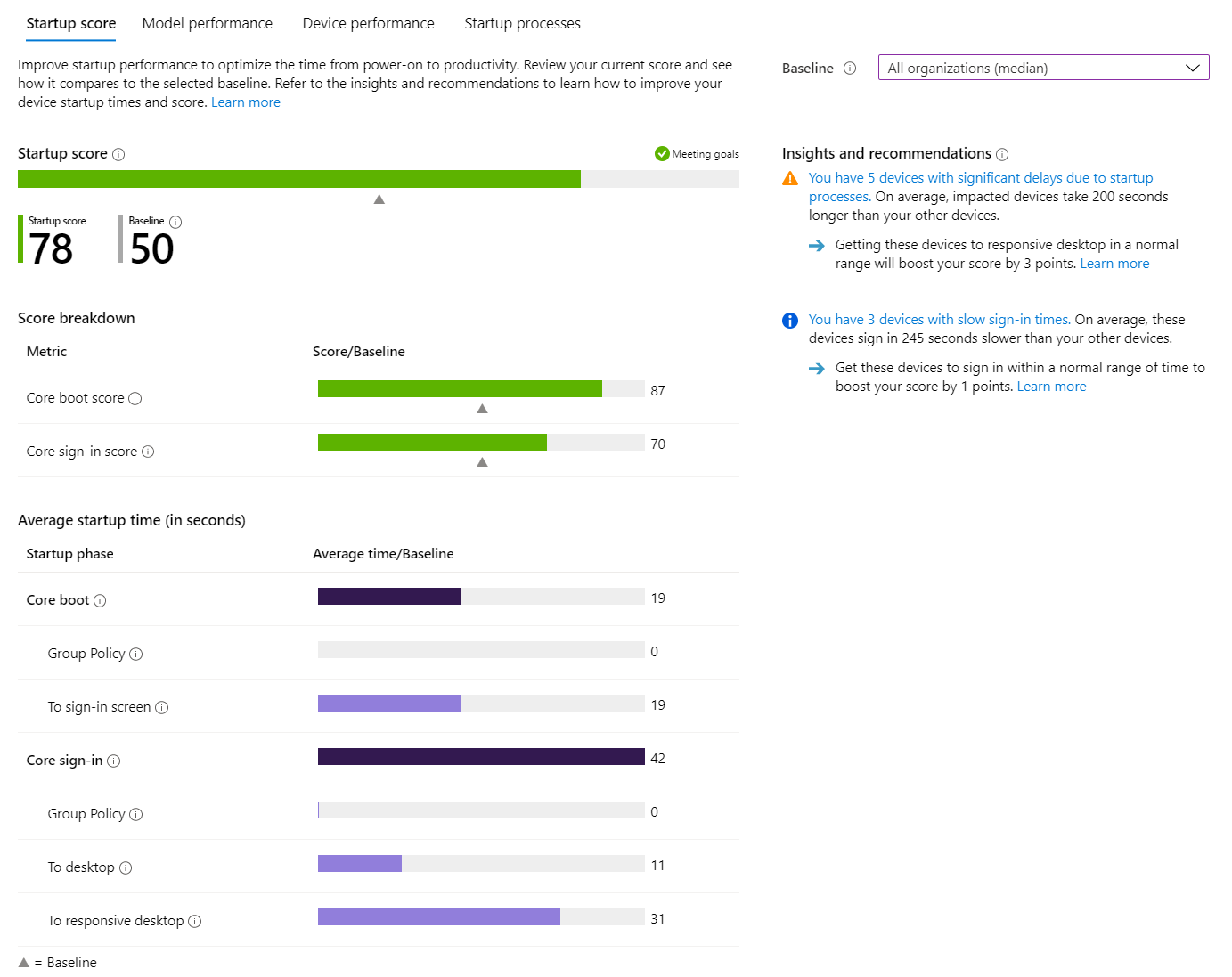Viewport: 1232px width, 977px height.
Task: Click the Insights and recommendations info icon
Action: [x=1003, y=153]
